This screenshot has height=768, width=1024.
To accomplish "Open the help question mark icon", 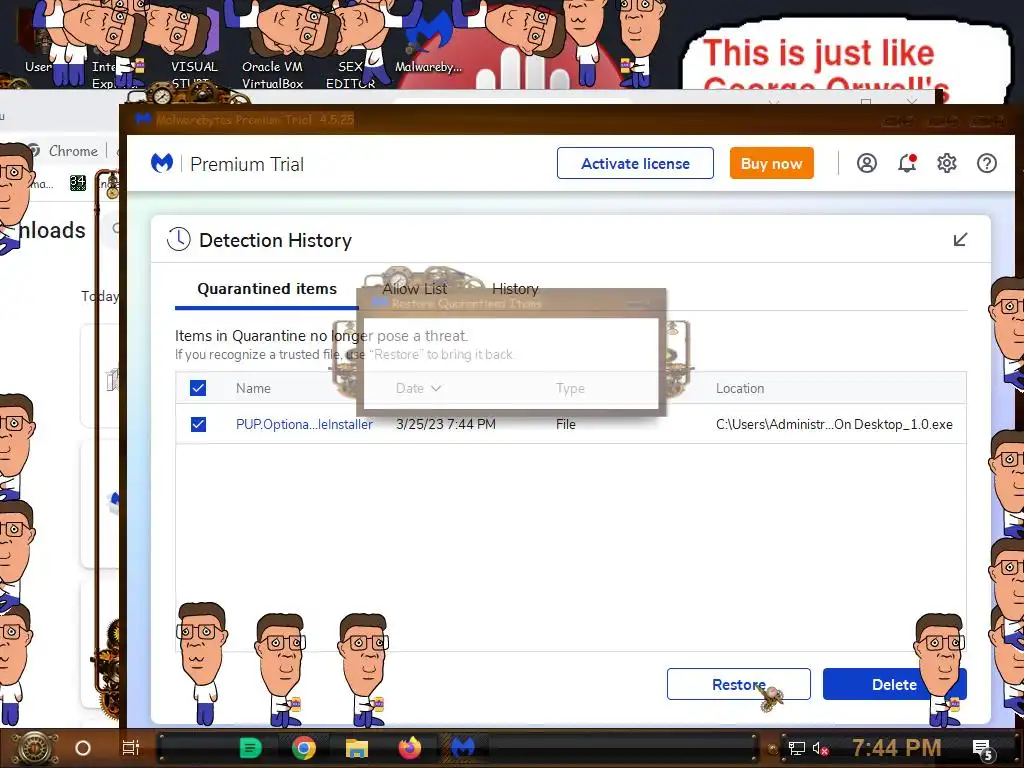I will pyautogui.click(x=987, y=163).
